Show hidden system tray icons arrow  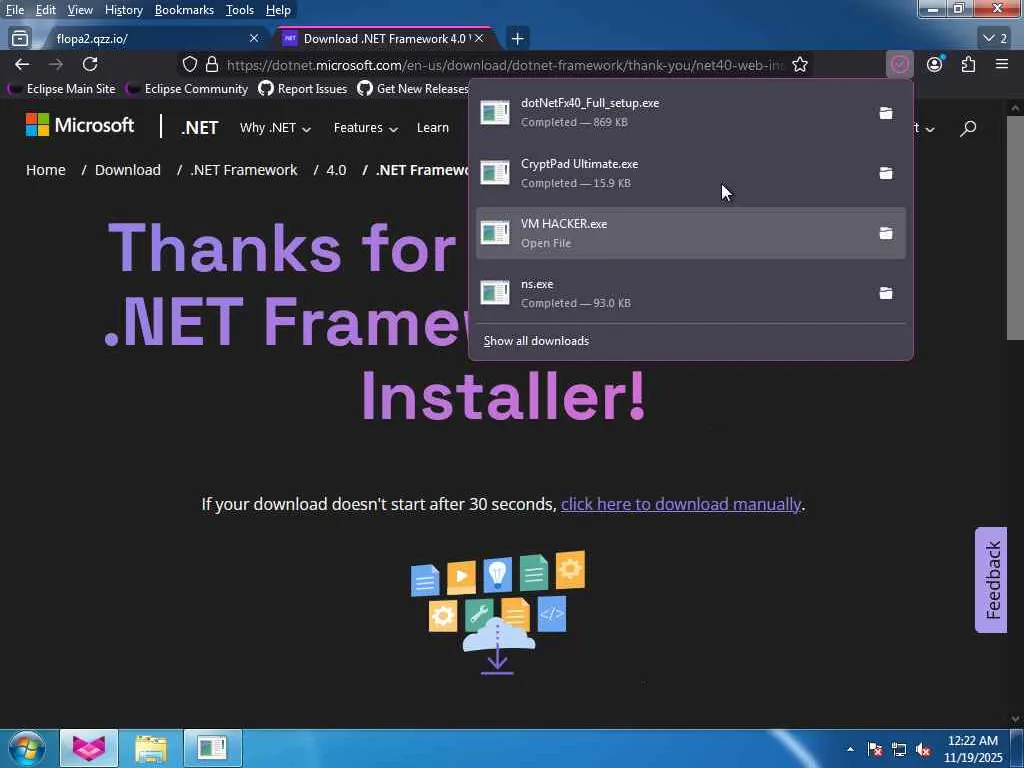click(850, 749)
